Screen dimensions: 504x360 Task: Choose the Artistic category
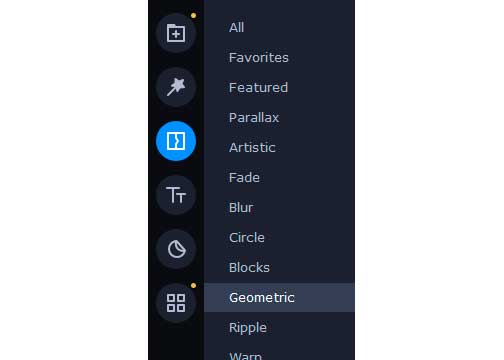tap(252, 147)
